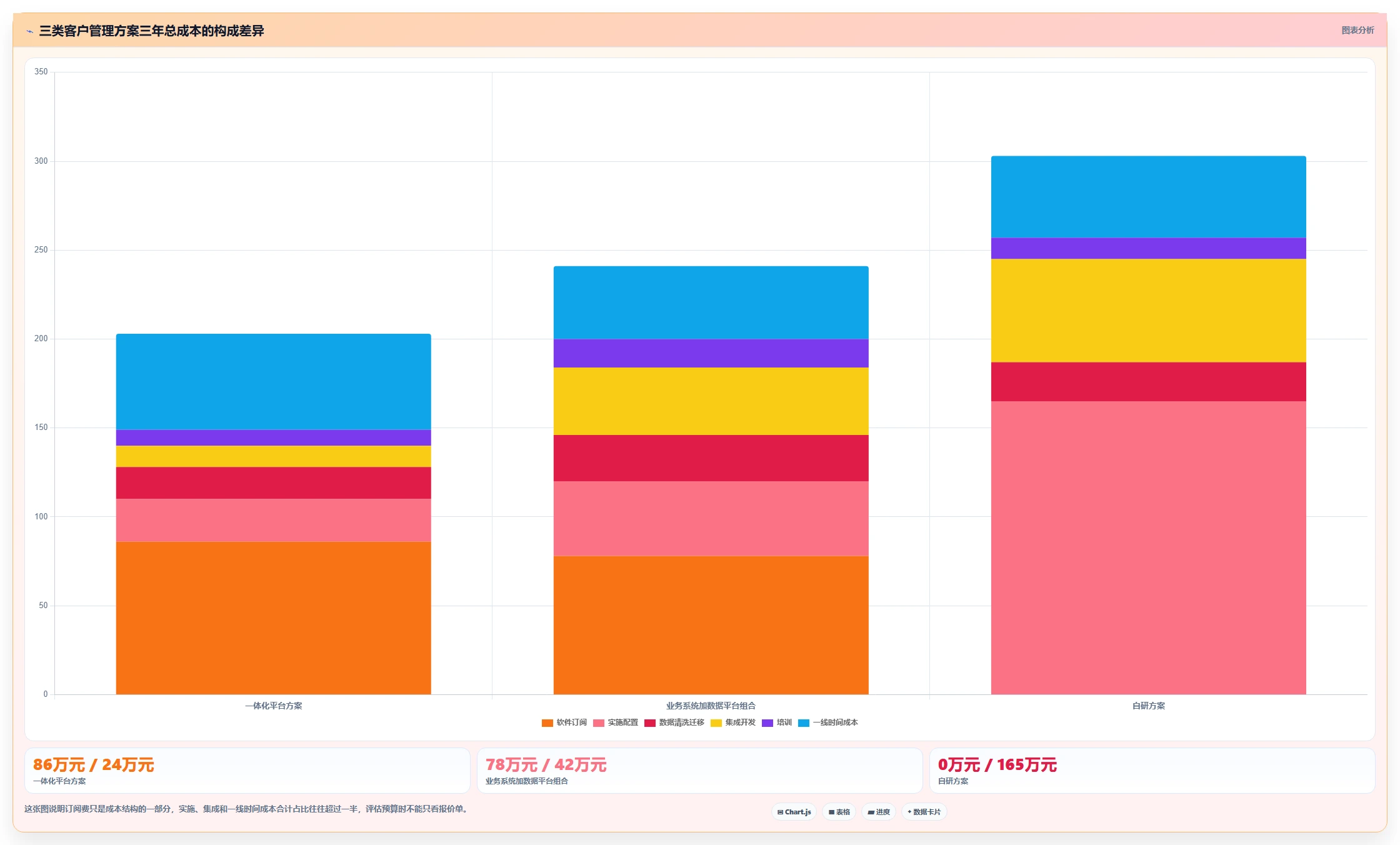The image size is (1400, 845).
Task: Click the yellow 集成开发 segment of 自研方案 bar
Action: click(1148, 311)
